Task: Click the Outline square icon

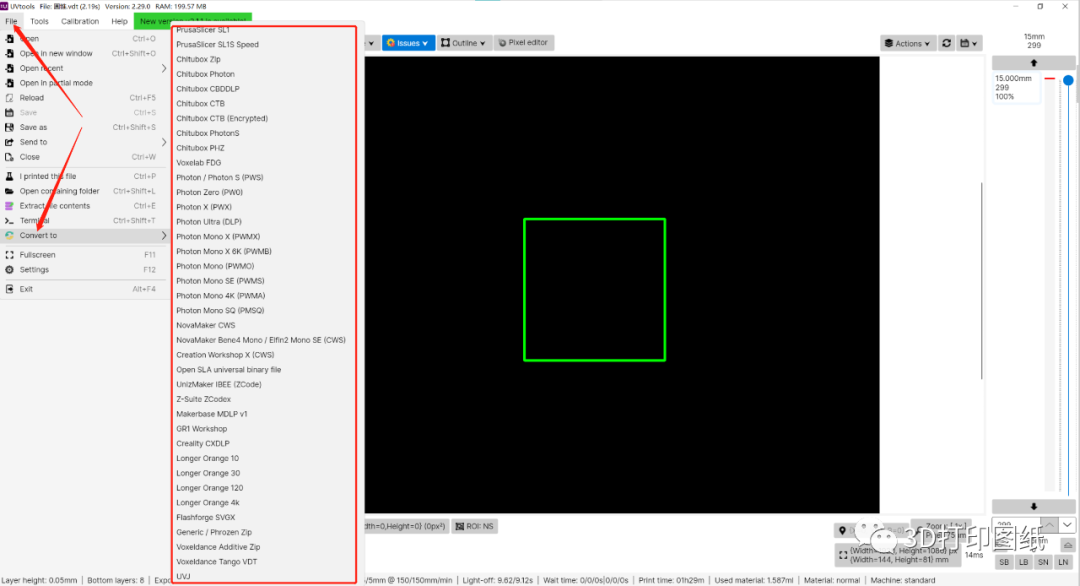Action: (x=446, y=43)
